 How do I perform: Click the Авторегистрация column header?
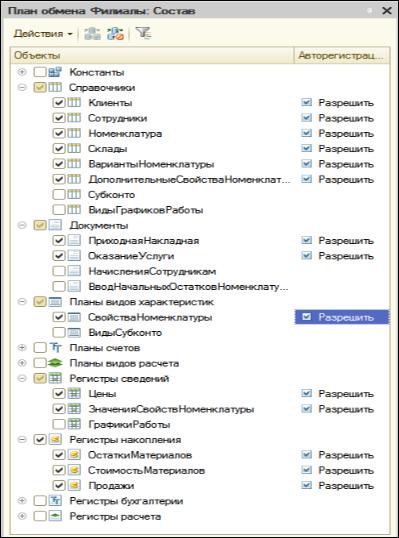click(342, 55)
